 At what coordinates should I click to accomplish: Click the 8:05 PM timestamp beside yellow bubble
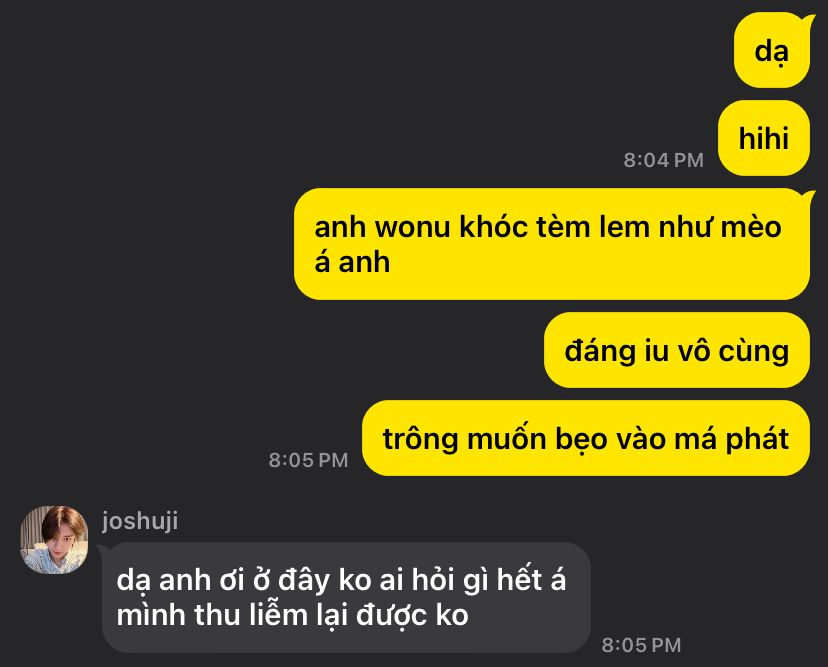pos(308,460)
